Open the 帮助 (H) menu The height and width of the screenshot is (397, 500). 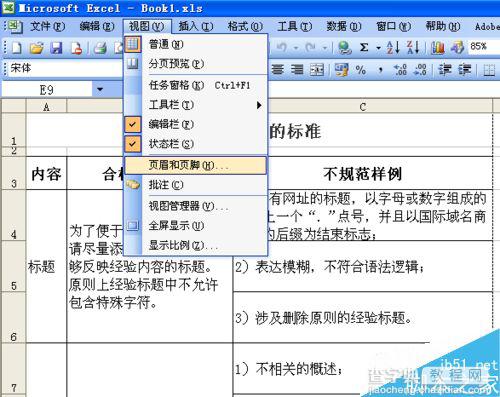pyautogui.click(x=443, y=26)
